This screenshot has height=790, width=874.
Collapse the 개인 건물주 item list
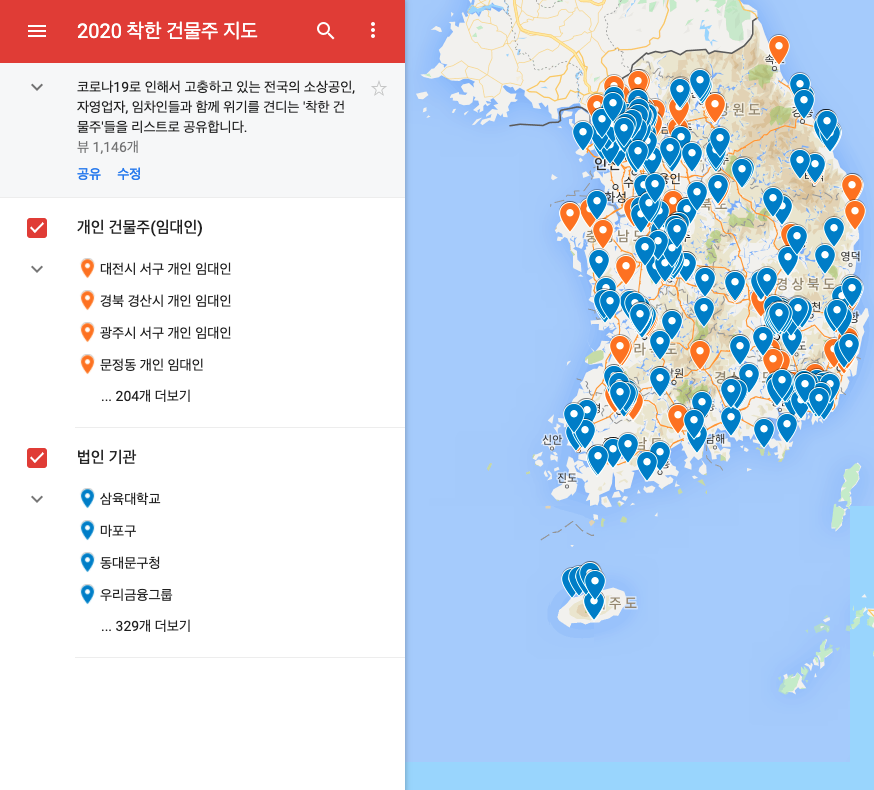[x=36, y=268]
